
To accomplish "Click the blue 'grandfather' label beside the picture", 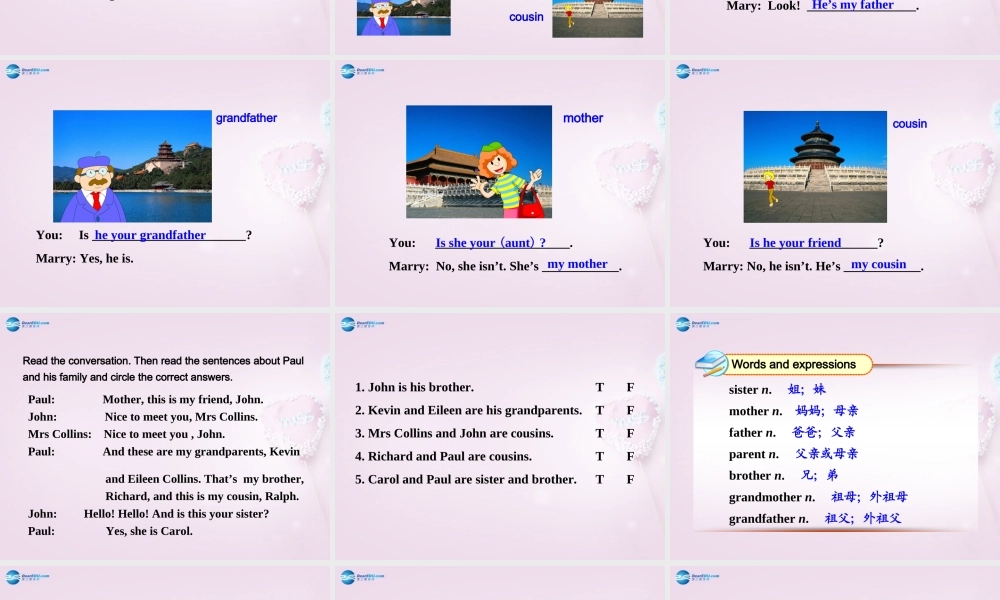I will pos(246,118).
